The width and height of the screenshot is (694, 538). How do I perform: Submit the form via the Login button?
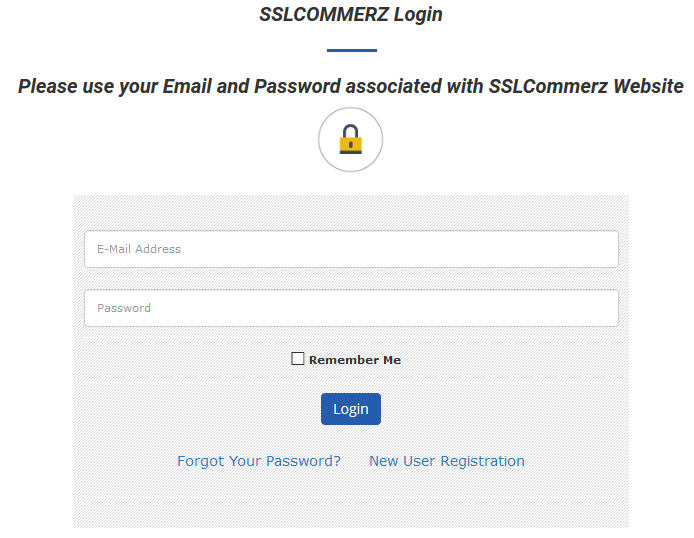click(x=351, y=409)
